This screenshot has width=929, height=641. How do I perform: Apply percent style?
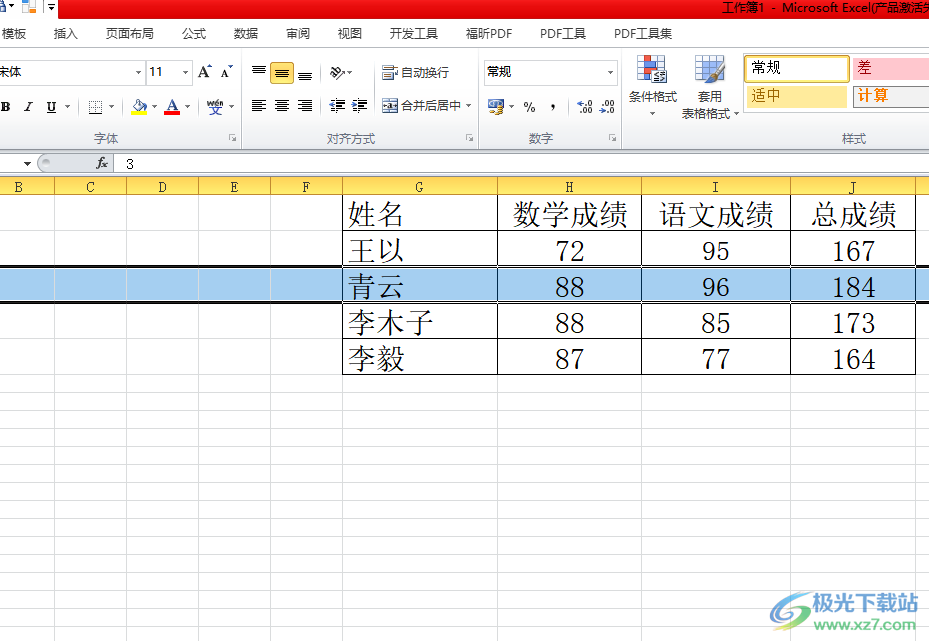coord(530,107)
